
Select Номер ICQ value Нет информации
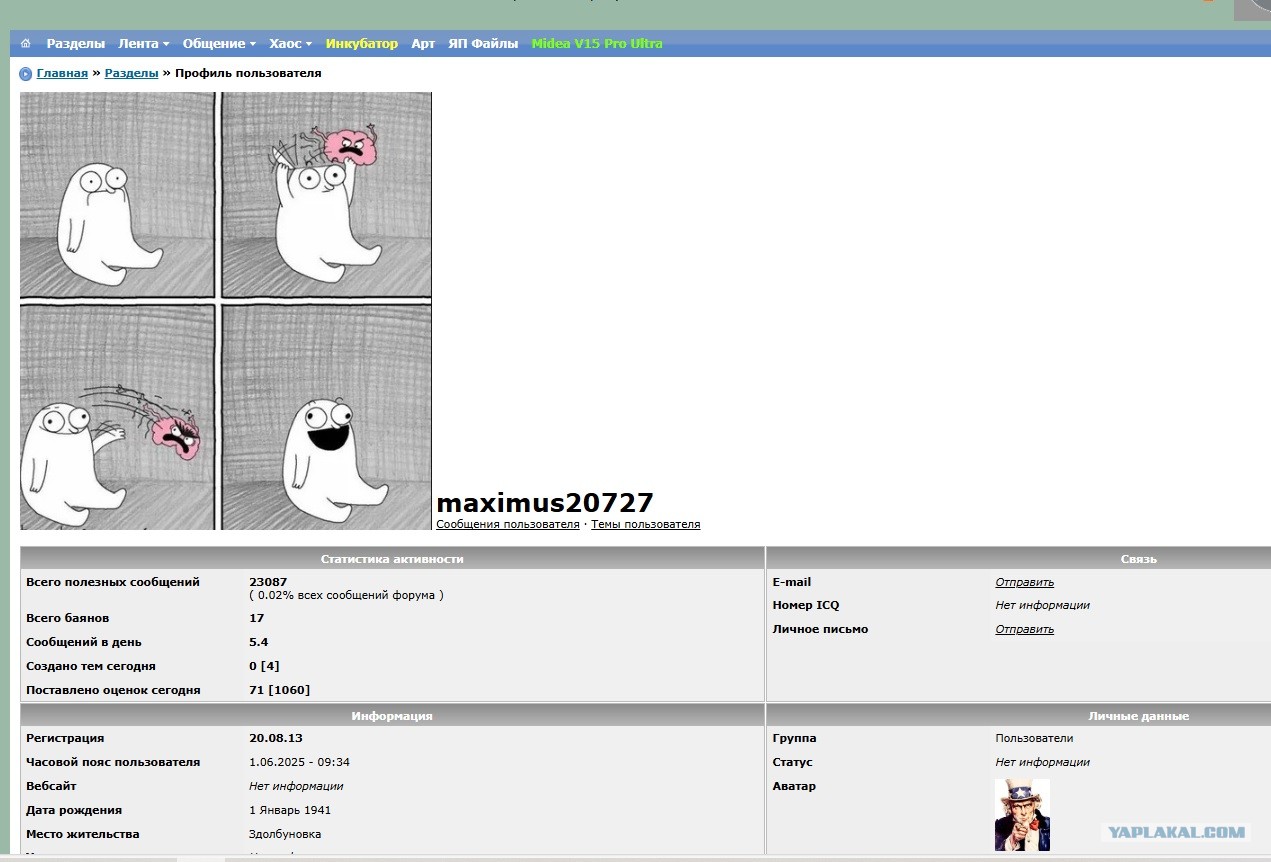(x=1042, y=605)
